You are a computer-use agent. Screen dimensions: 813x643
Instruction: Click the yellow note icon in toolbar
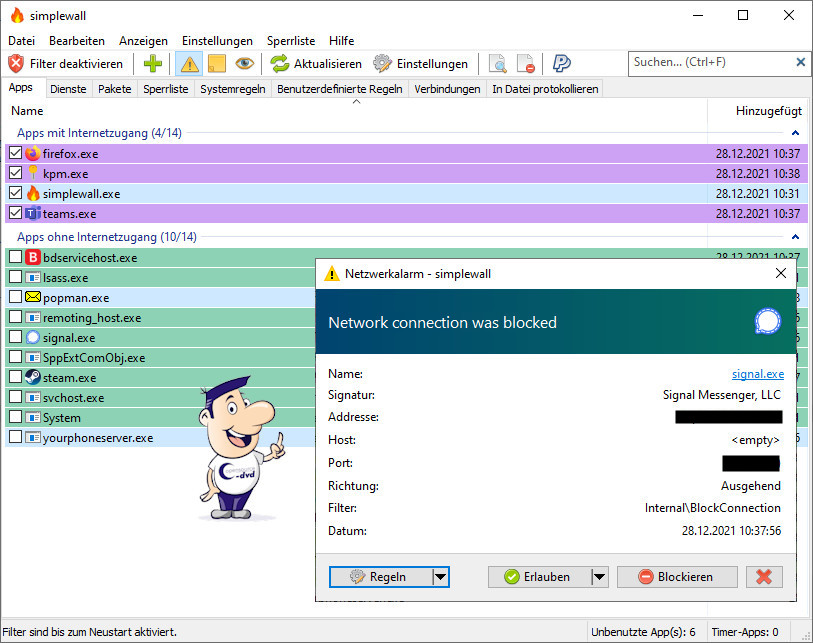216,63
